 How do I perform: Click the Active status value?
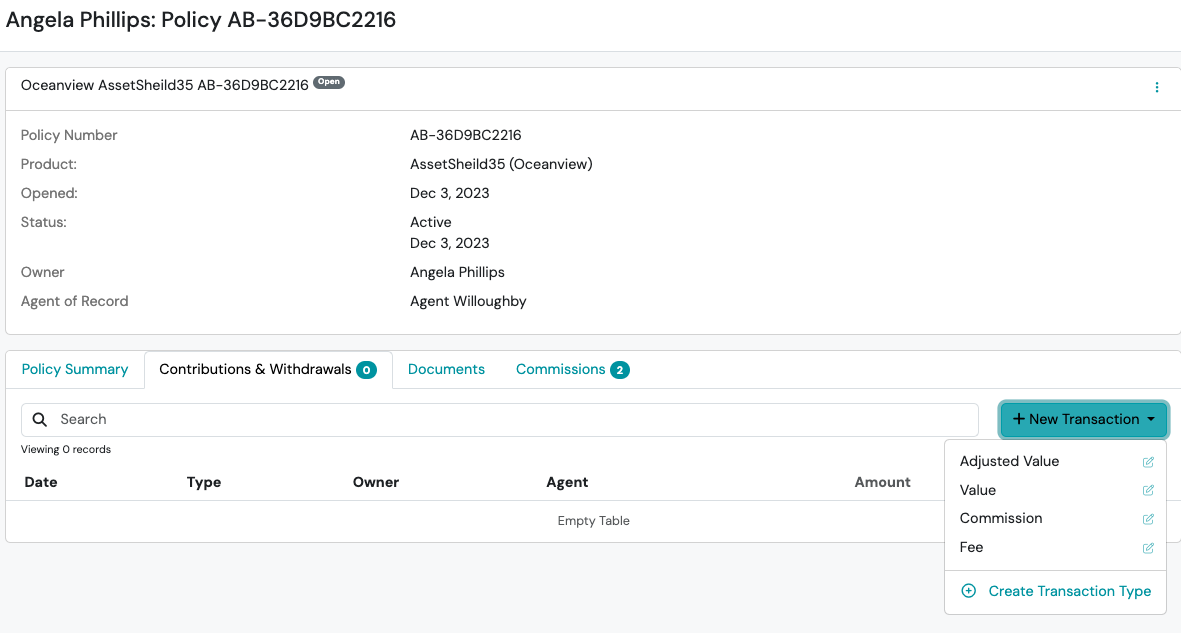(x=431, y=222)
